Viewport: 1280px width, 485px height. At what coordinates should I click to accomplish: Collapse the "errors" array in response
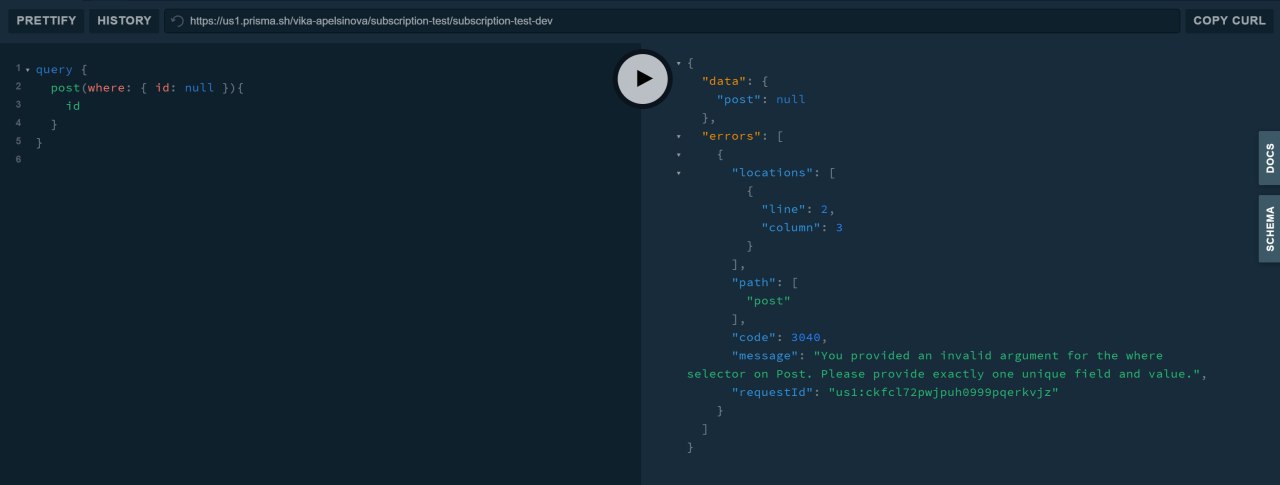[x=680, y=136]
